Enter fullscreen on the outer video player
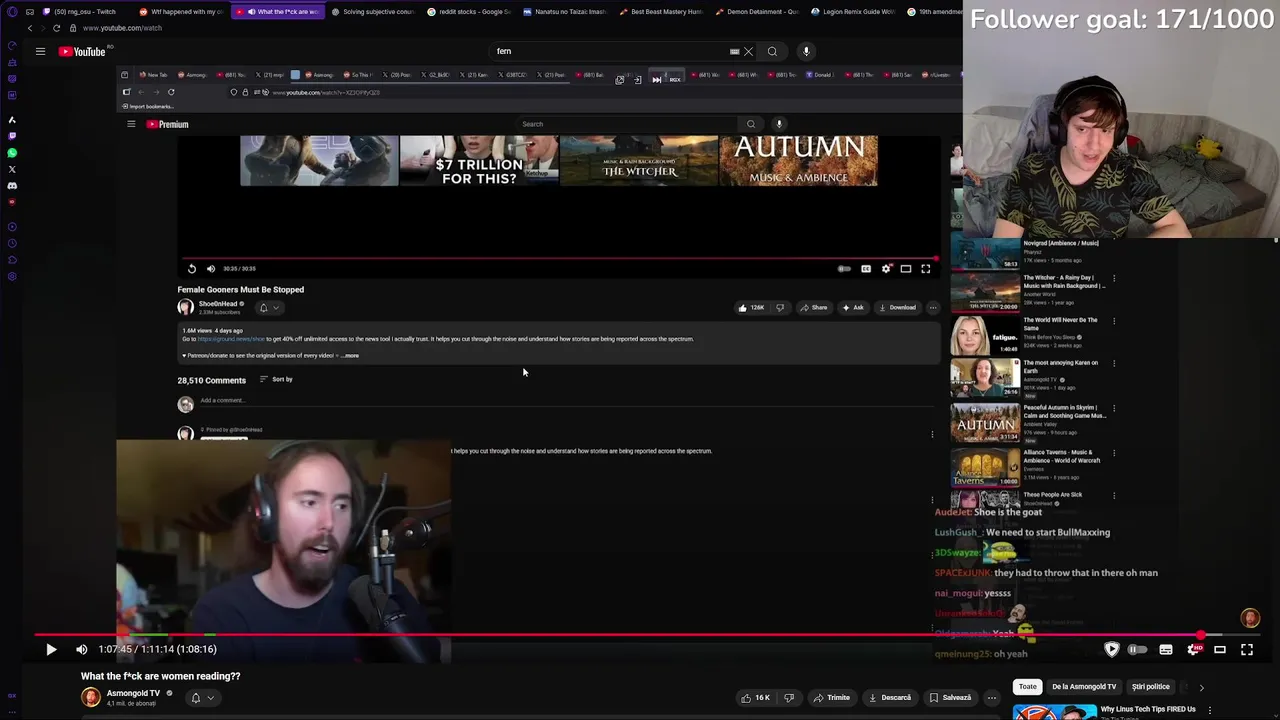This screenshot has width=1280, height=720. pos(1247,650)
